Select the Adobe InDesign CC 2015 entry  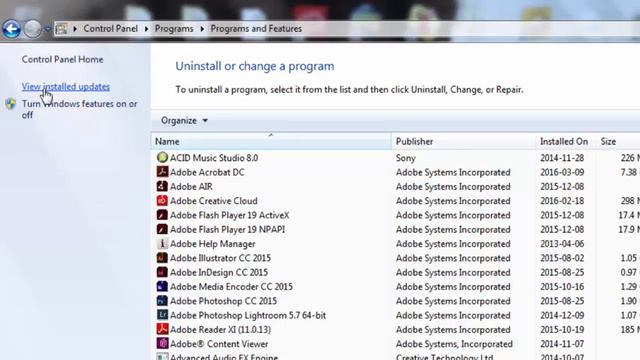(x=219, y=272)
